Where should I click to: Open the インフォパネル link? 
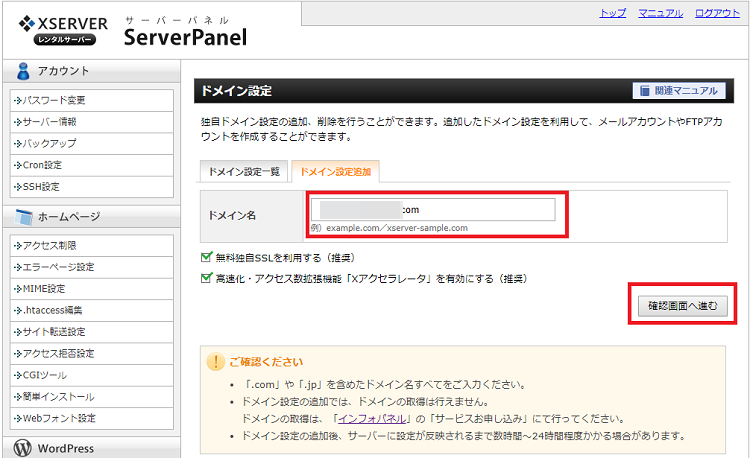(372, 419)
